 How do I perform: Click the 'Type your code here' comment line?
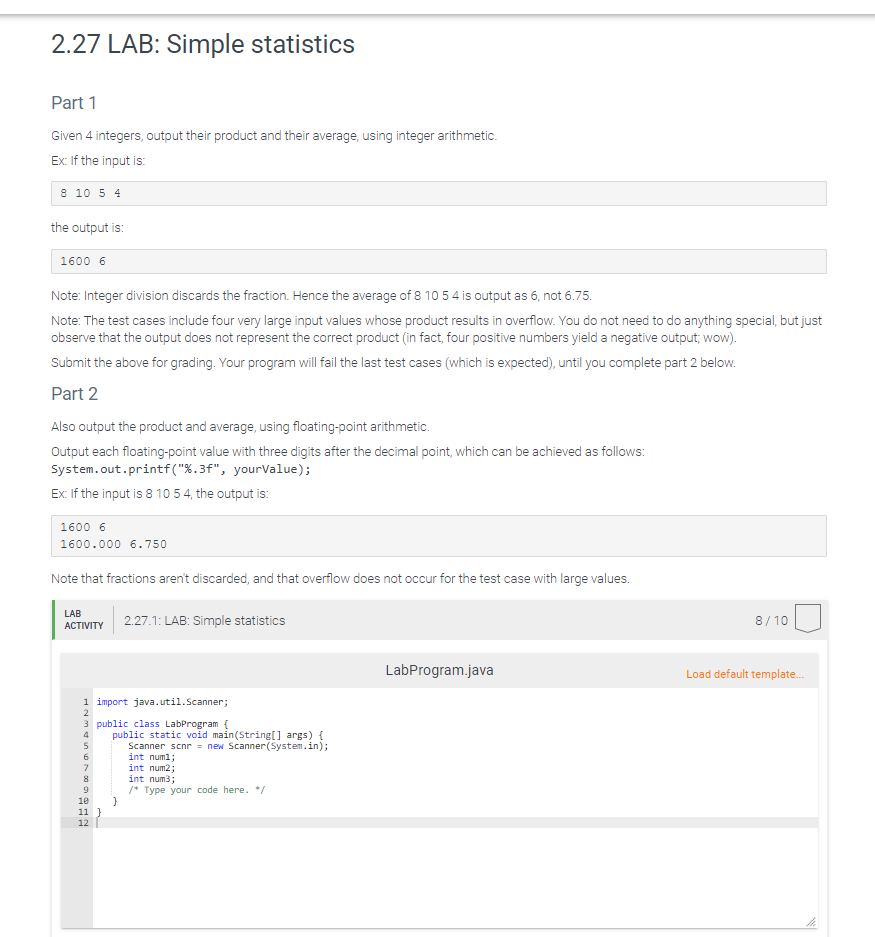pos(197,790)
